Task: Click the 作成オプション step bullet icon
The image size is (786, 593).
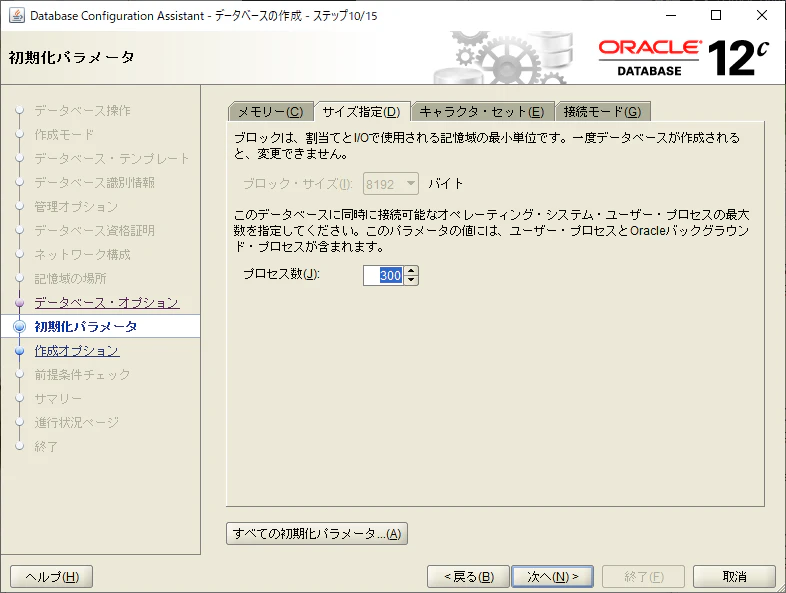Action: (x=20, y=351)
